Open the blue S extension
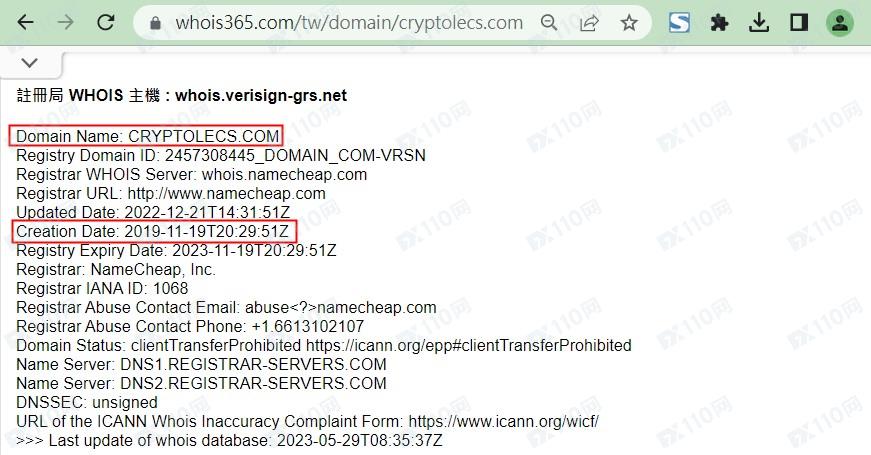The image size is (871, 455). pyautogui.click(x=679, y=23)
